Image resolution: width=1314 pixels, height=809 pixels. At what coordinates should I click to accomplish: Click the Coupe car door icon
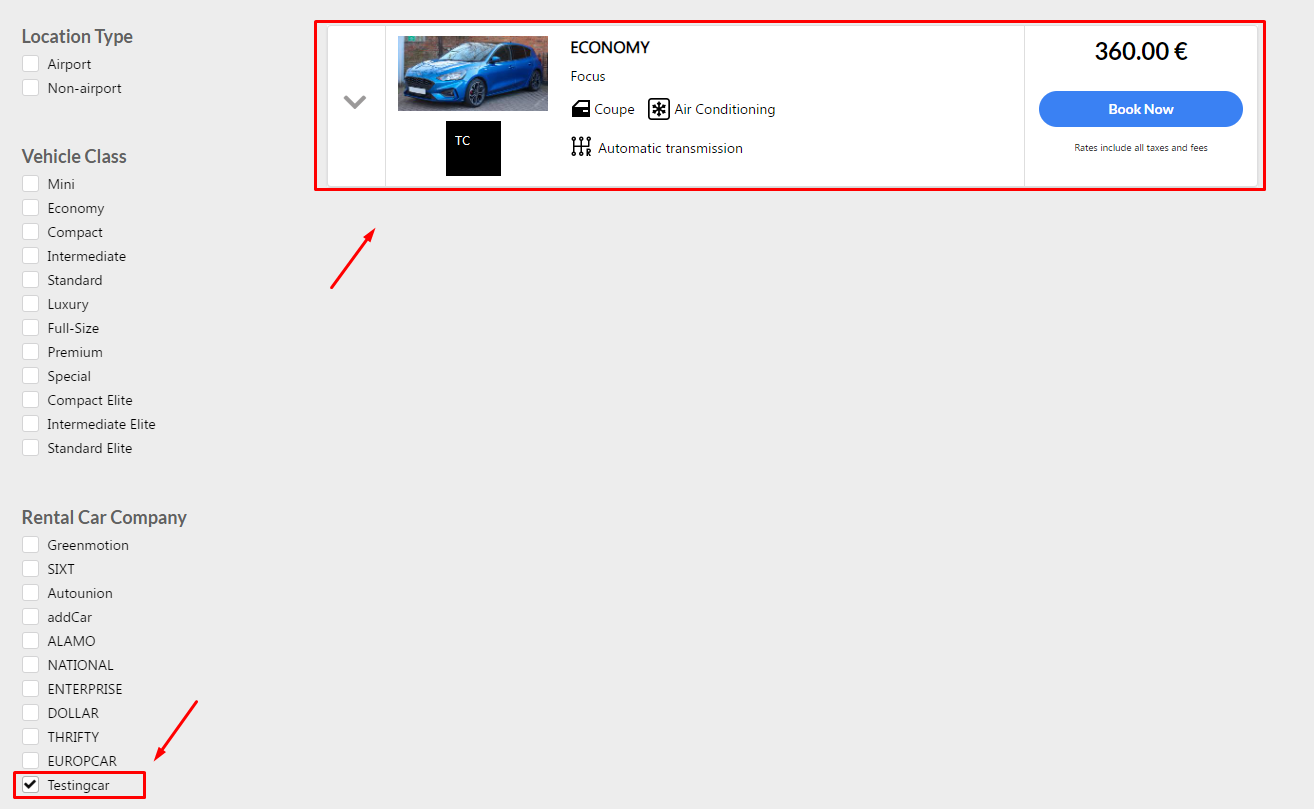point(581,109)
